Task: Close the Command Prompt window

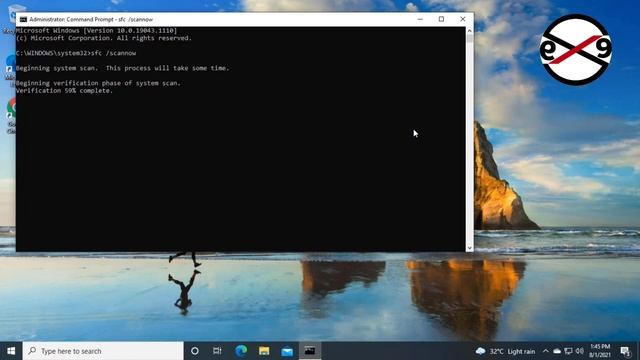Action: pyautogui.click(x=462, y=19)
